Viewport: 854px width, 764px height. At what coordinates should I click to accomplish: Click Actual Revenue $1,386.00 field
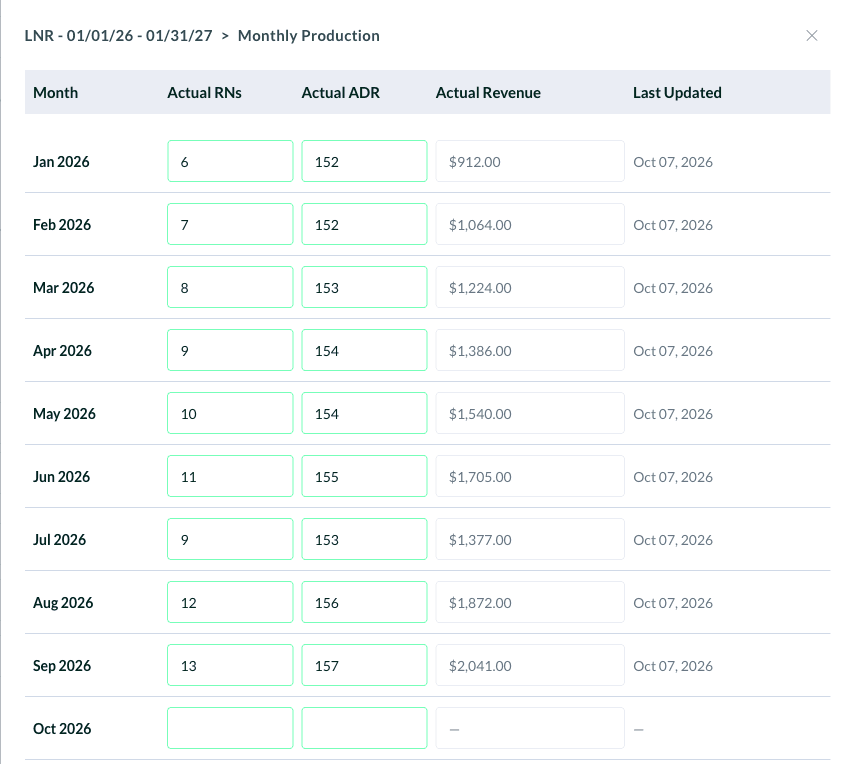point(530,350)
